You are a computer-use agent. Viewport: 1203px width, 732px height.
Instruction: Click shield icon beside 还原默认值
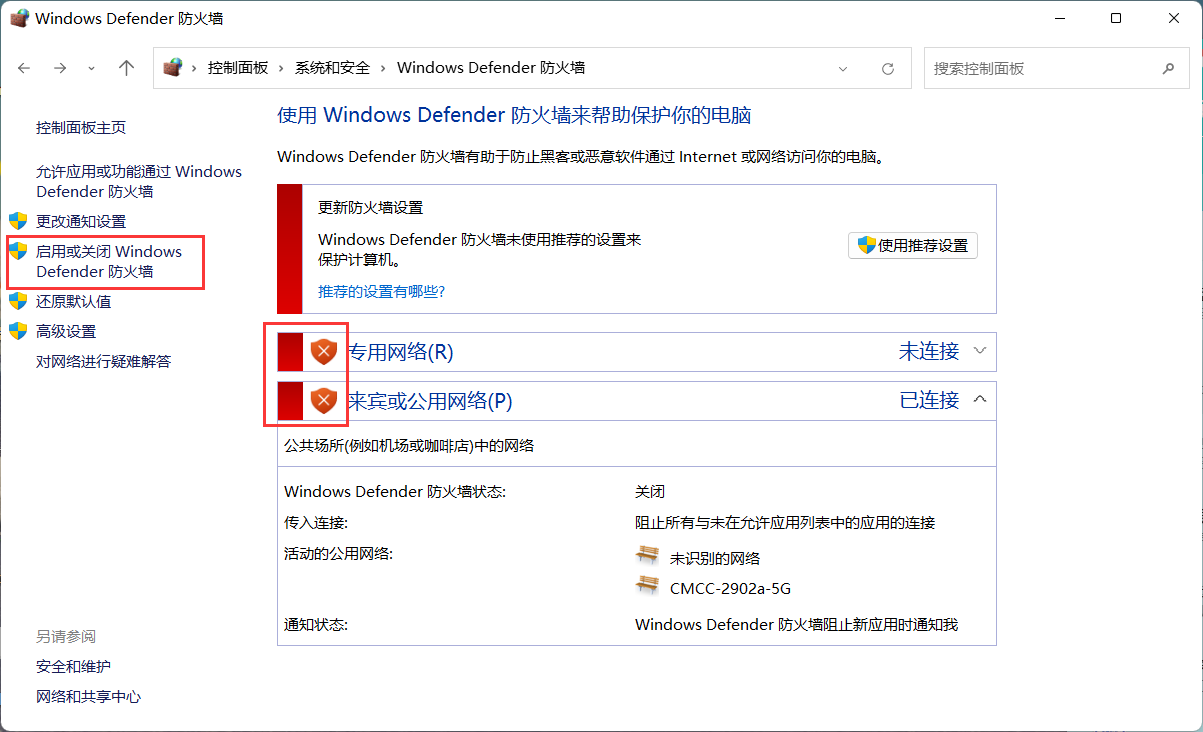click(18, 301)
